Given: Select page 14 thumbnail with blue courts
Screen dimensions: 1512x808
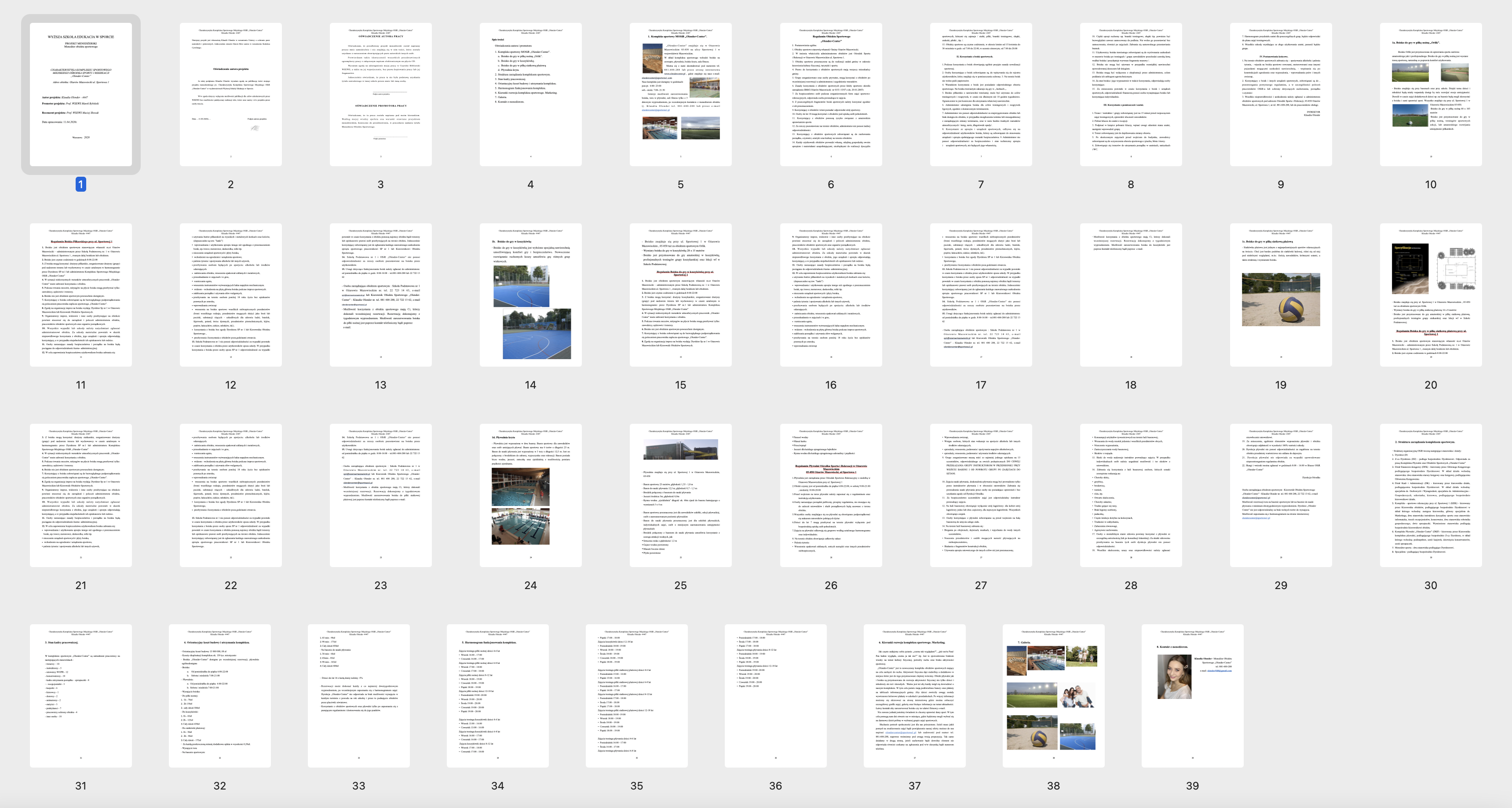Looking at the screenshot, I should 530,295.
